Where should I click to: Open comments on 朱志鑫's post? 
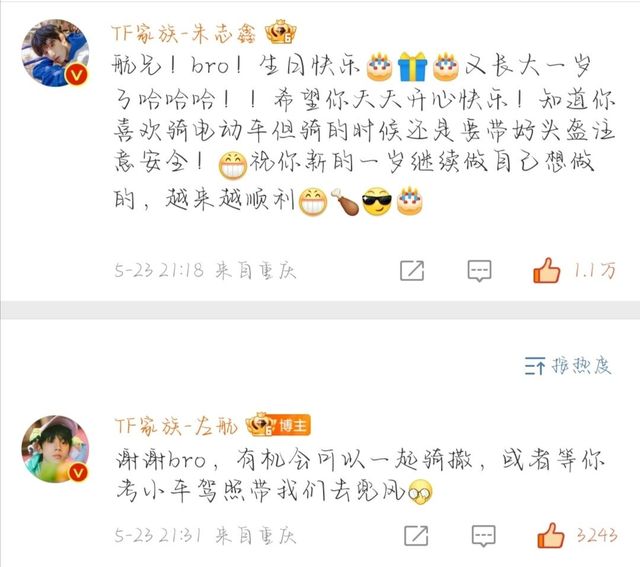coord(479,270)
